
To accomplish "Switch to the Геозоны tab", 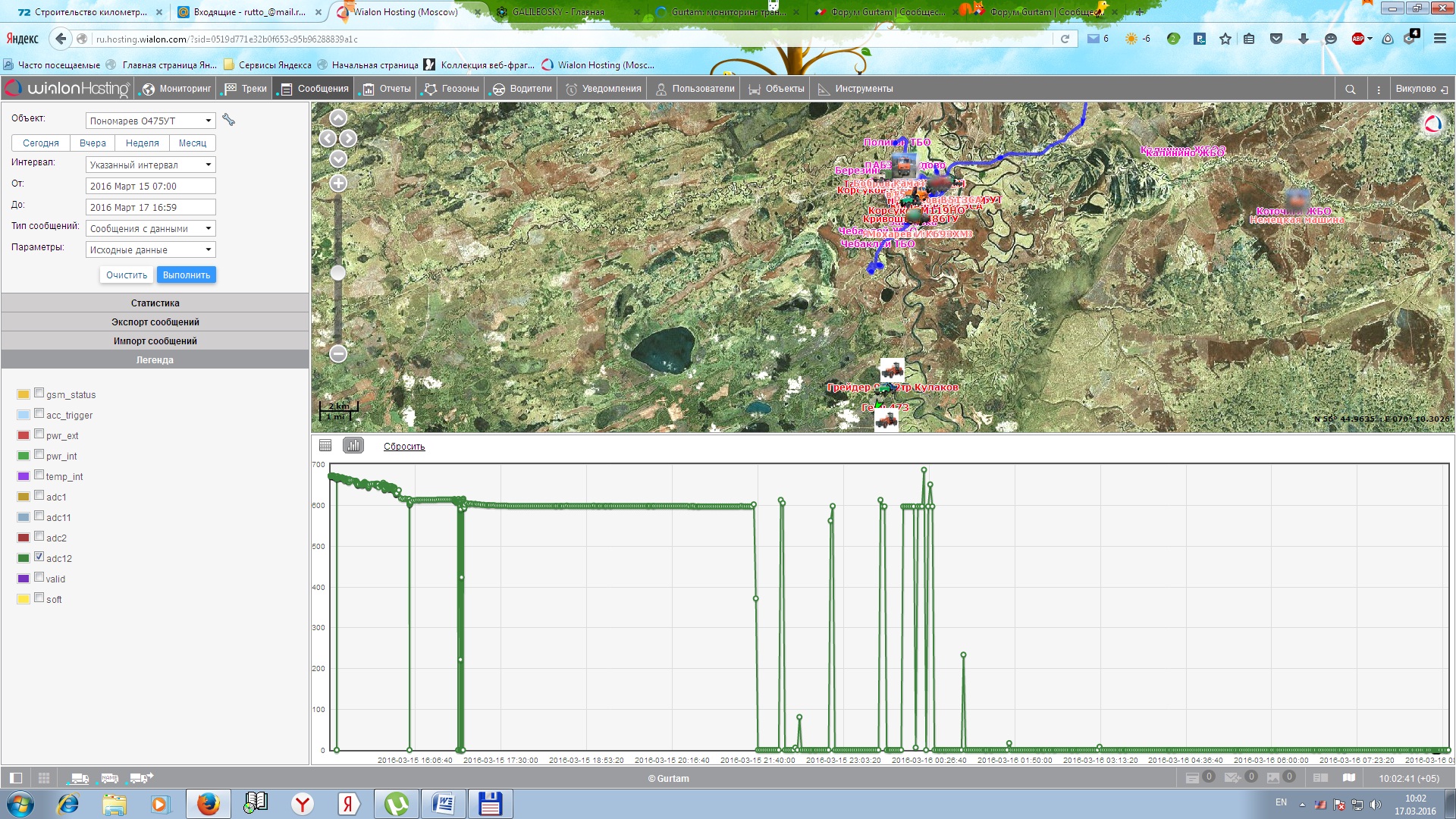I will click(452, 89).
